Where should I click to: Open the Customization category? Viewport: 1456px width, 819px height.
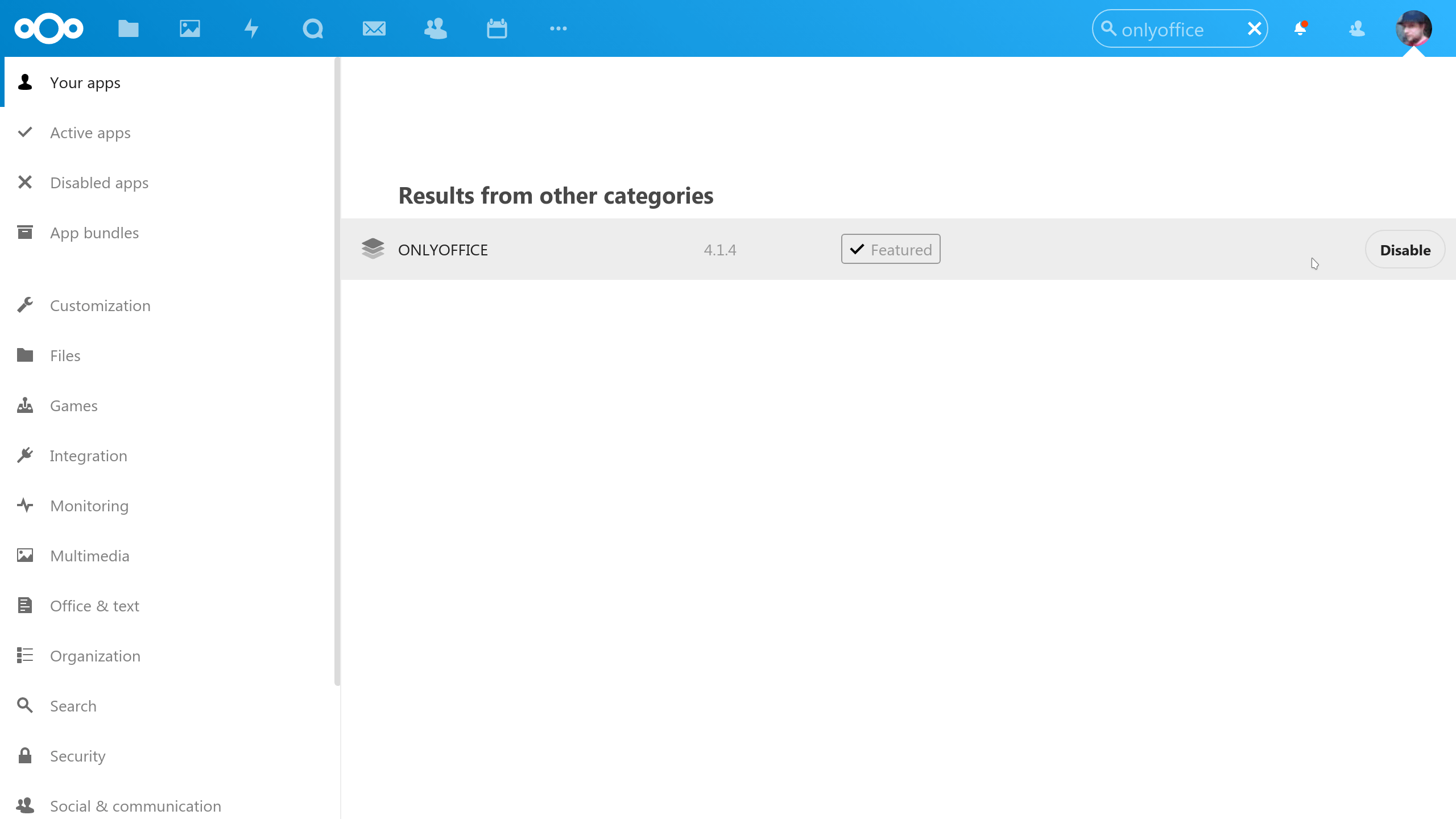click(169, 305)
